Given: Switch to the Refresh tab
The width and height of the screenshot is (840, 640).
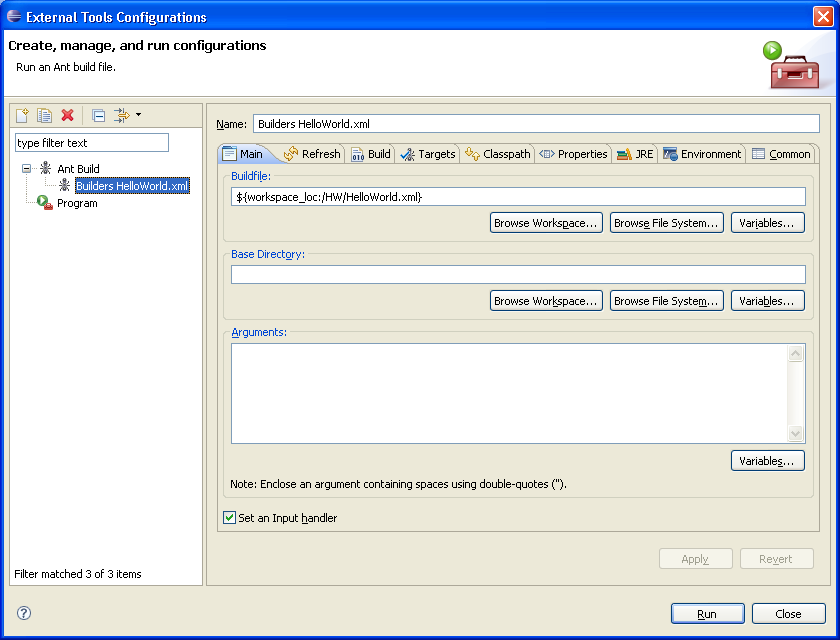Looking at the screenshot, I should tap(312, 154).
